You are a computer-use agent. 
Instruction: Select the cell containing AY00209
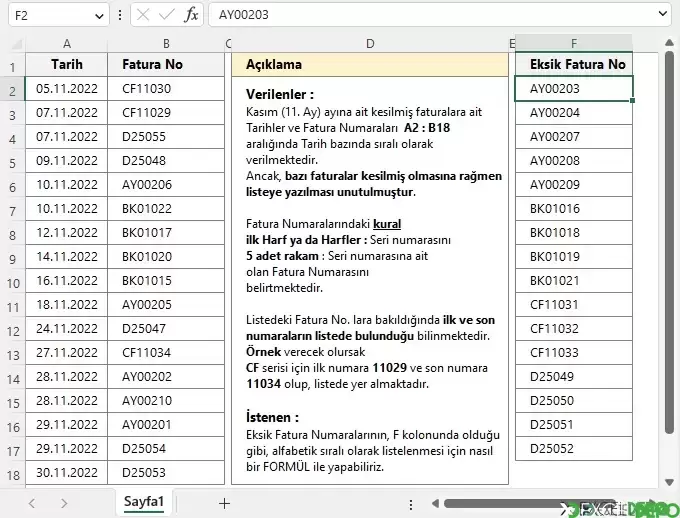(574, 185)
